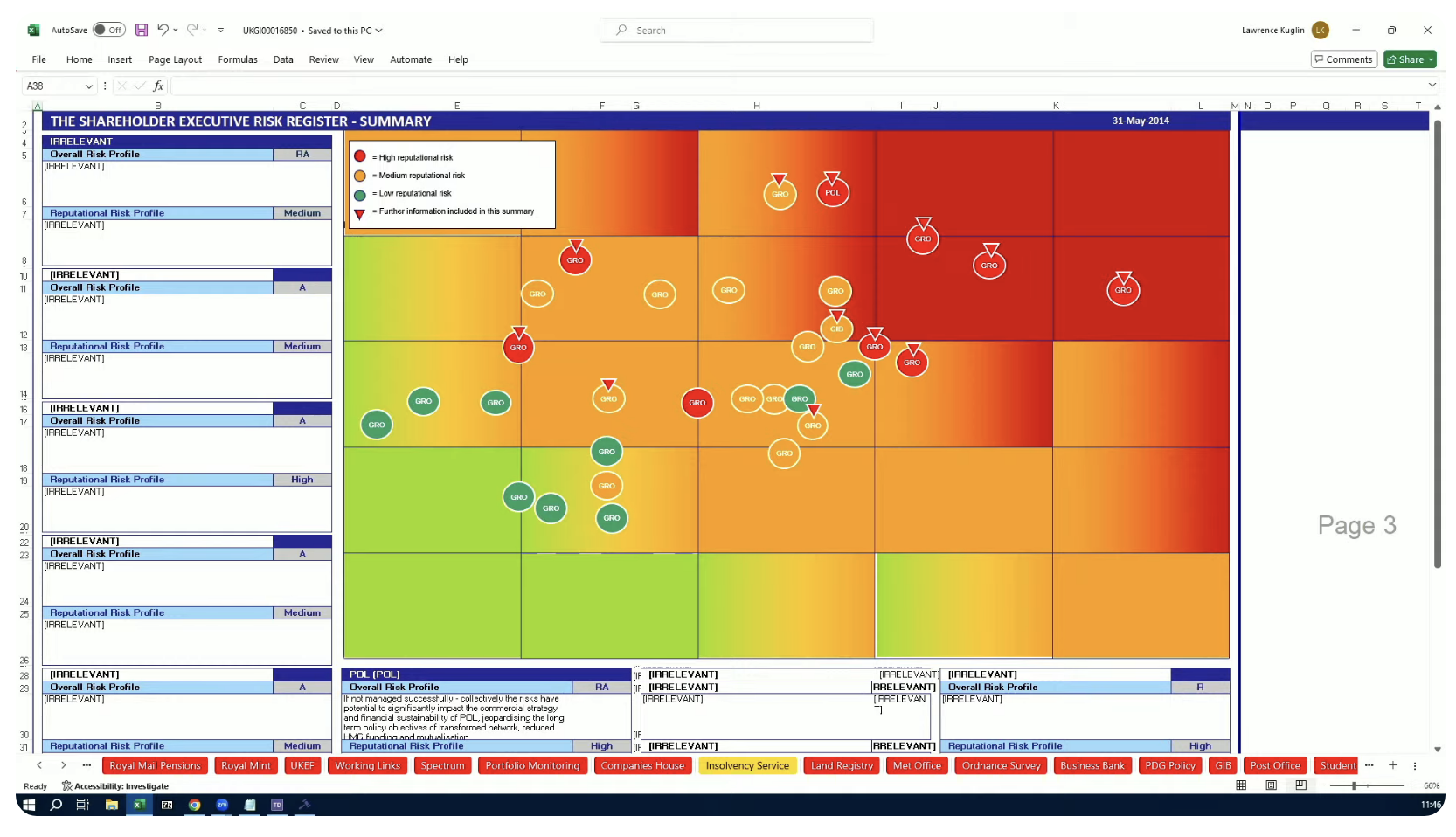Expand the Name Box dropdown arrow
The image size is (1456, 837).
tap(88, 86)
